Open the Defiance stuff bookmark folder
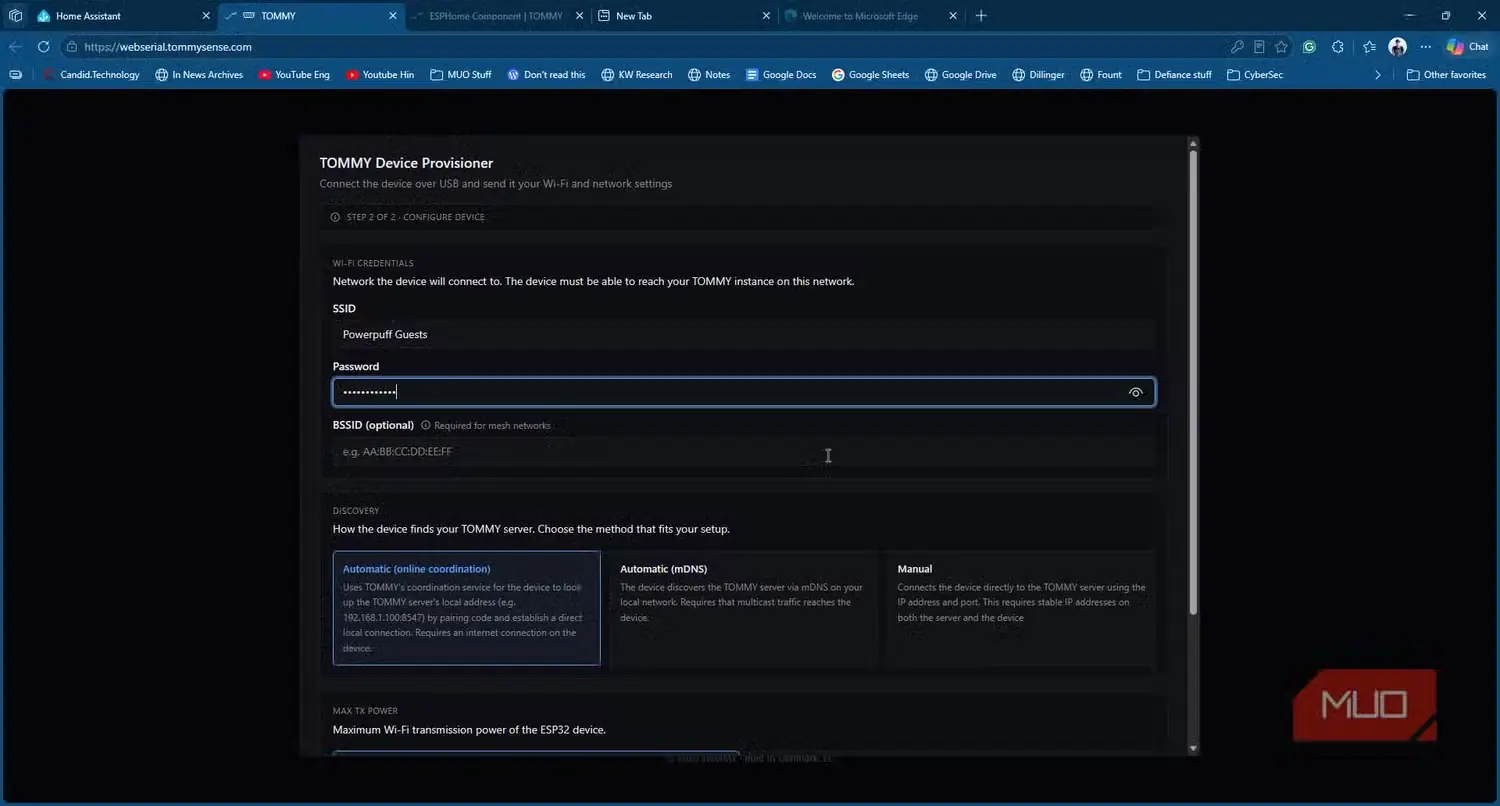Viewport: 1500px width, 806px height. (x=1175, y=75)
